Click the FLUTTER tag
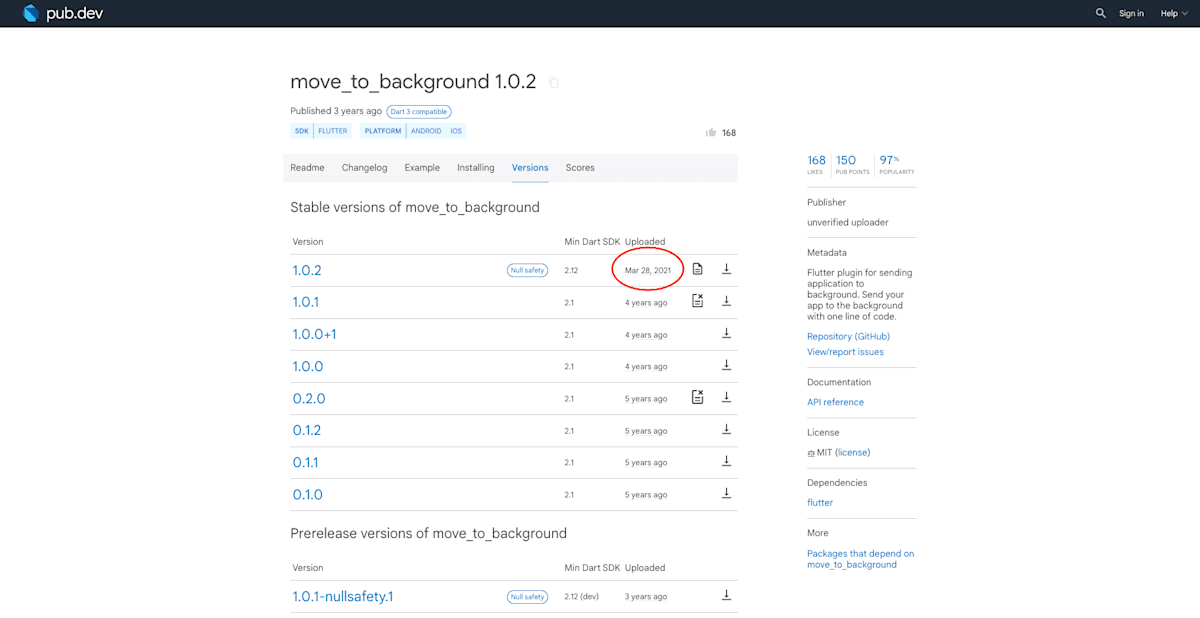This screenshot has width=1200, height=618. pos(333,131)
